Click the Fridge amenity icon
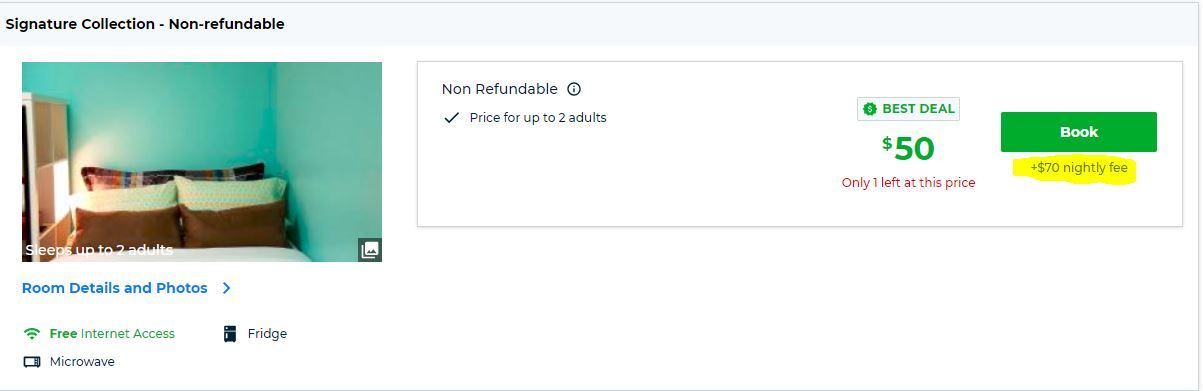 (x=230, y=334)
